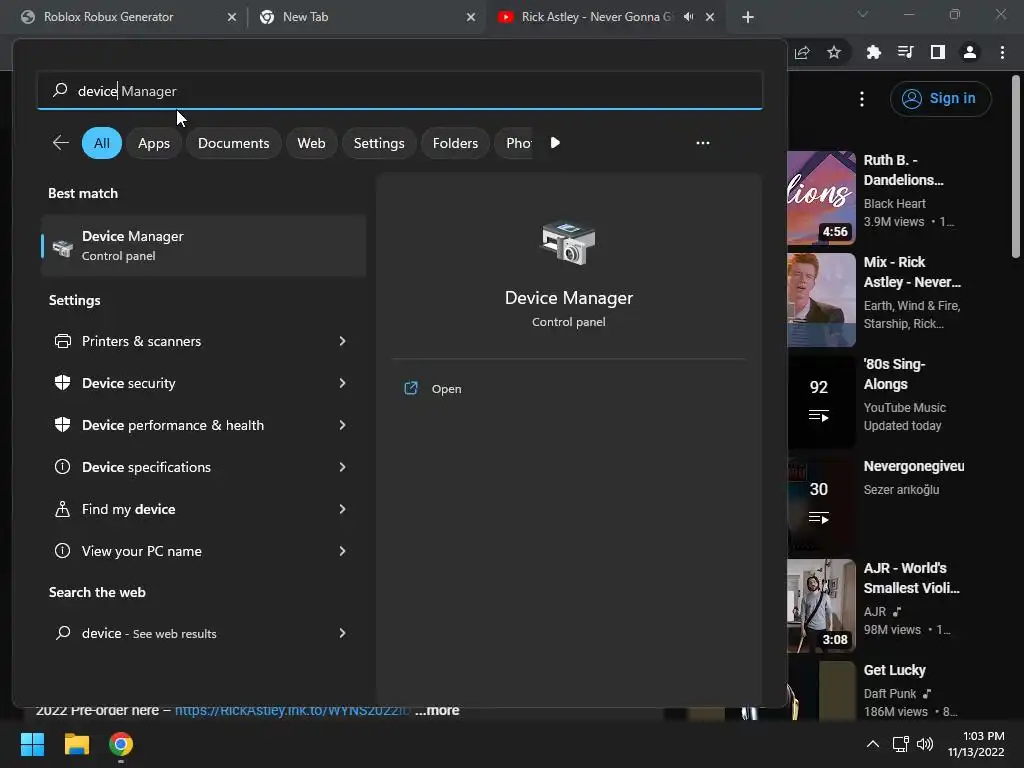Open a new Chrome tab
This screenshot has height=768, width=1024.
[x=748, y=17]
